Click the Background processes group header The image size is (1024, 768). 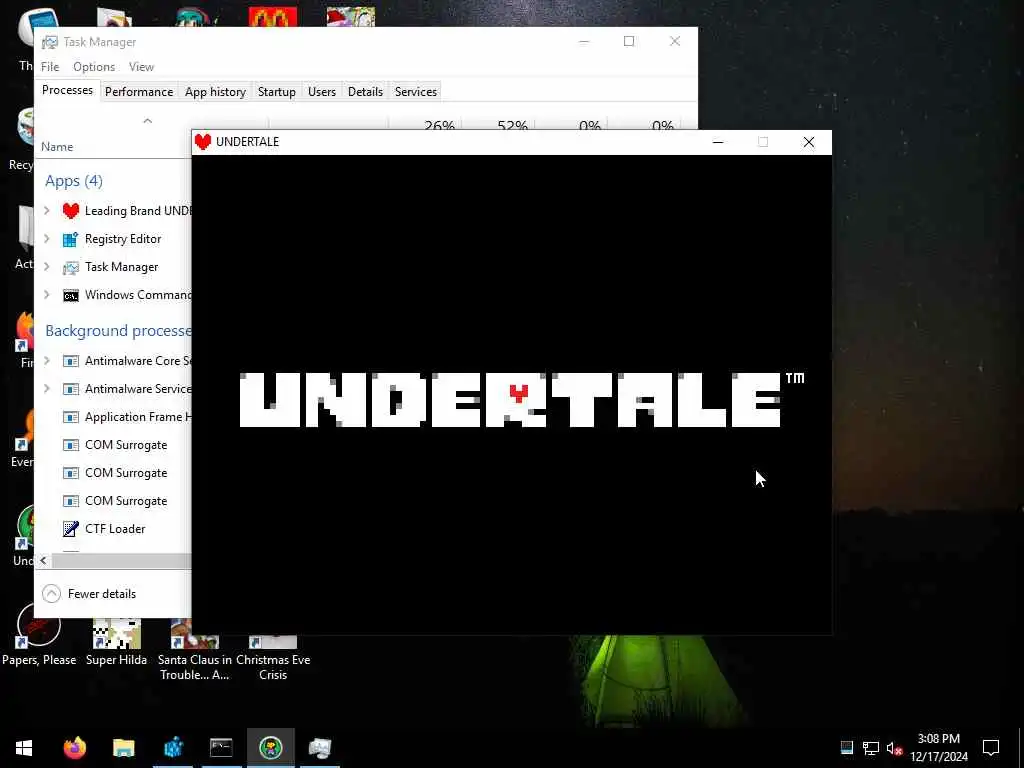(x=118, y=330)
